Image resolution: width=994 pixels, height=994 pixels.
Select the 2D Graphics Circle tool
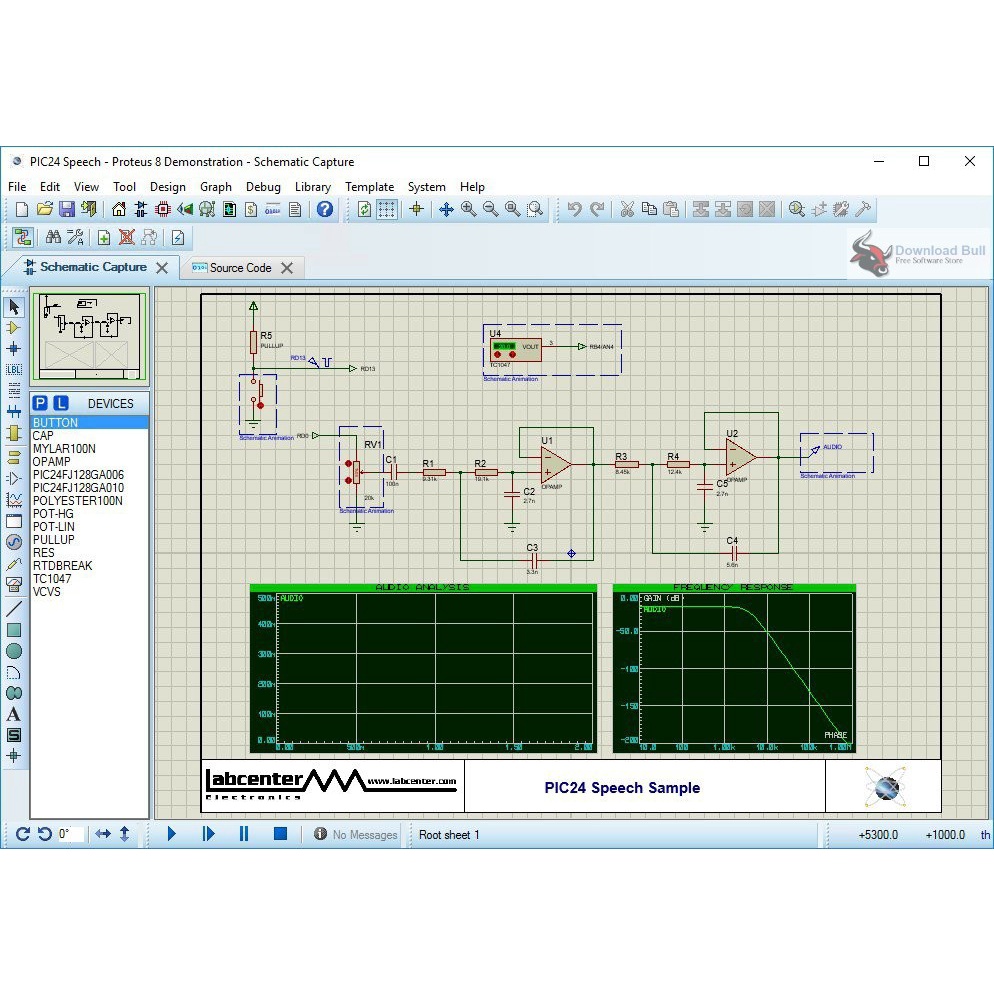click(x=14, y=651)
